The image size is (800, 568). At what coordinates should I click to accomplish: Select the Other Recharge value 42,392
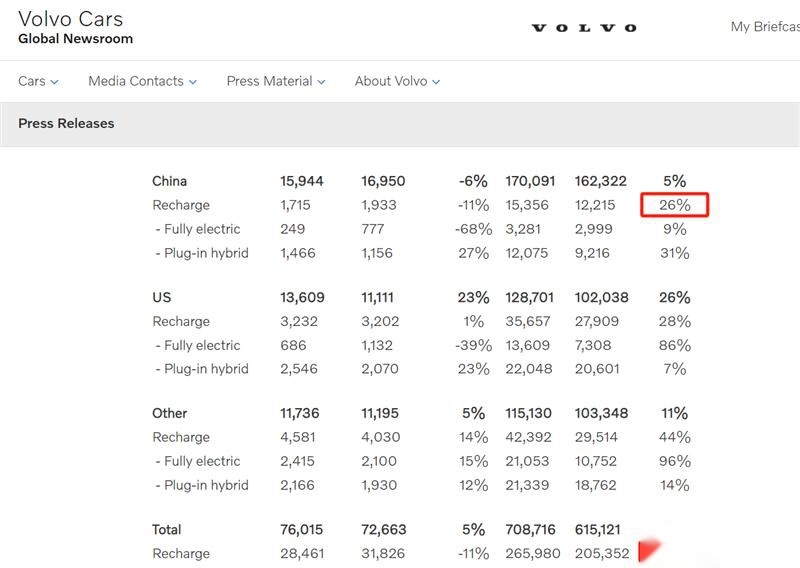[529, 437]
